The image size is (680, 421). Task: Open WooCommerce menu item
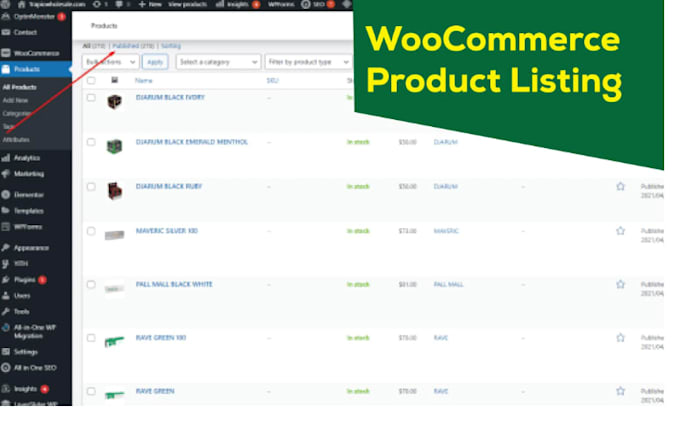(x=36, y=53)
